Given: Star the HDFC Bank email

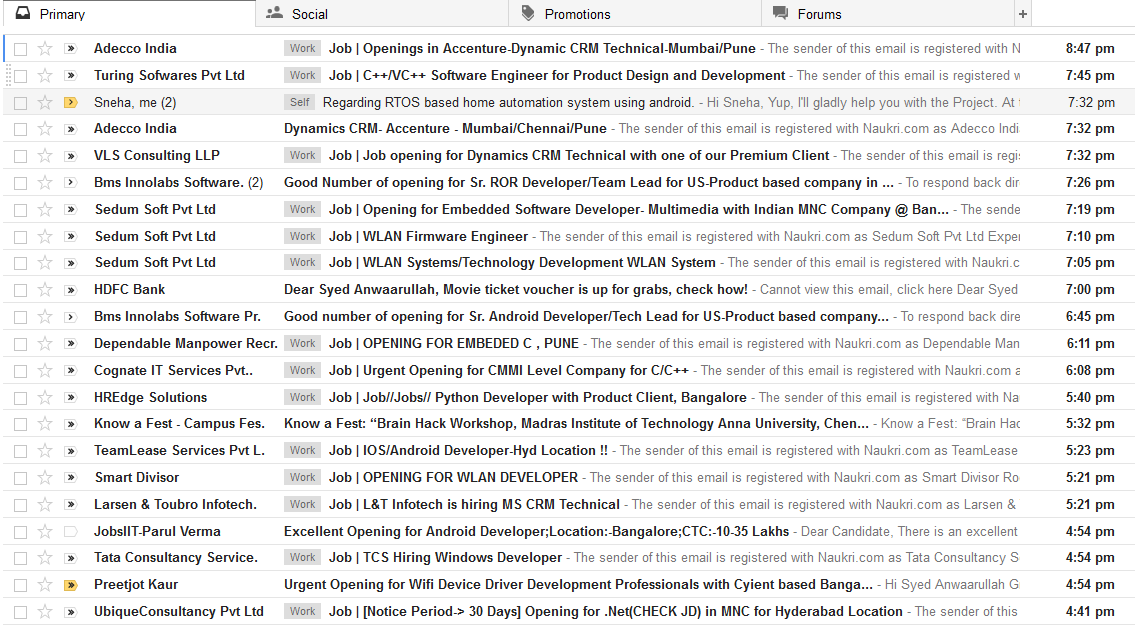Looking at the screenshot, I should 44,290.
